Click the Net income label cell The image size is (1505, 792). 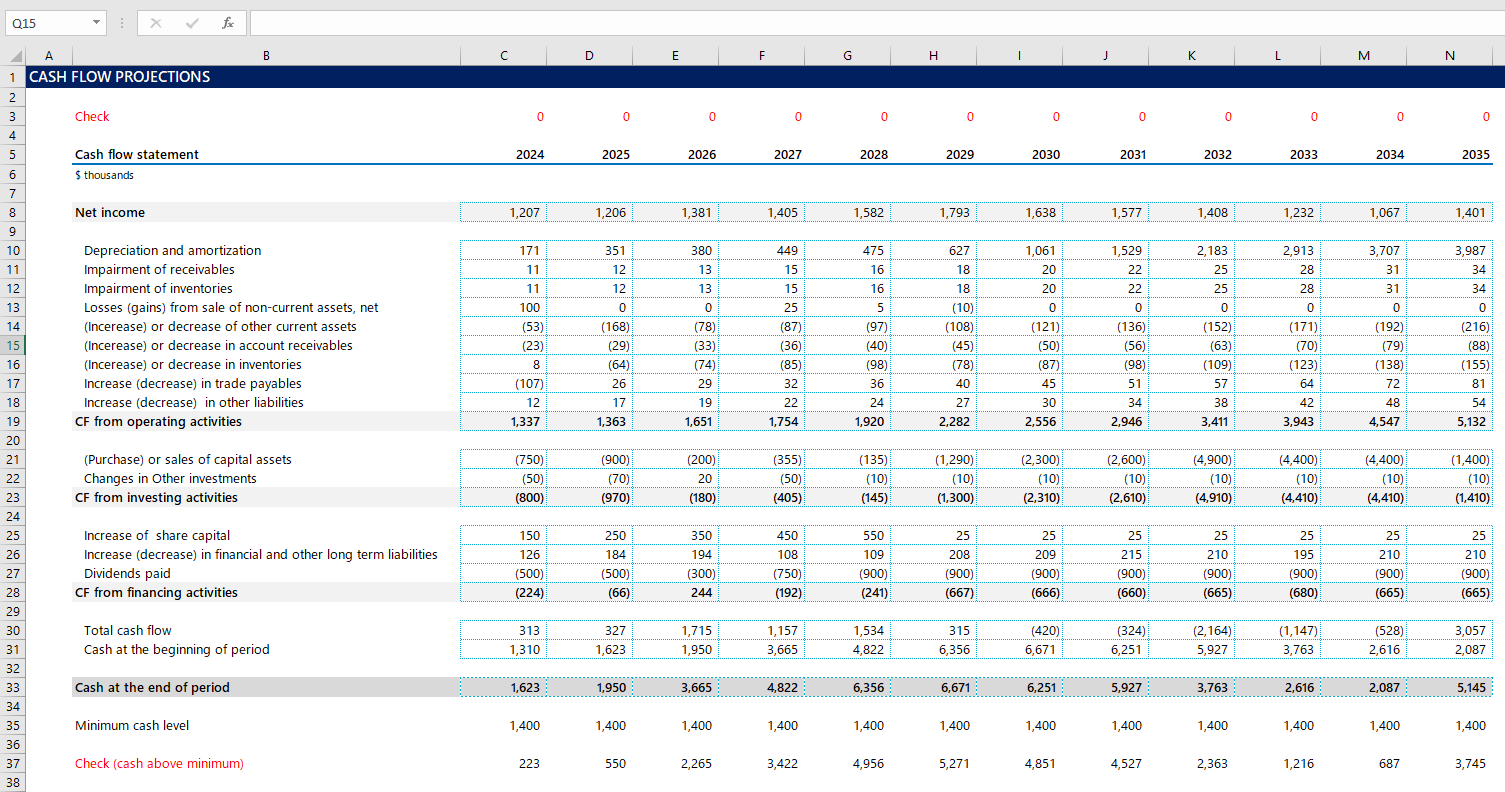tap(110, 212)
